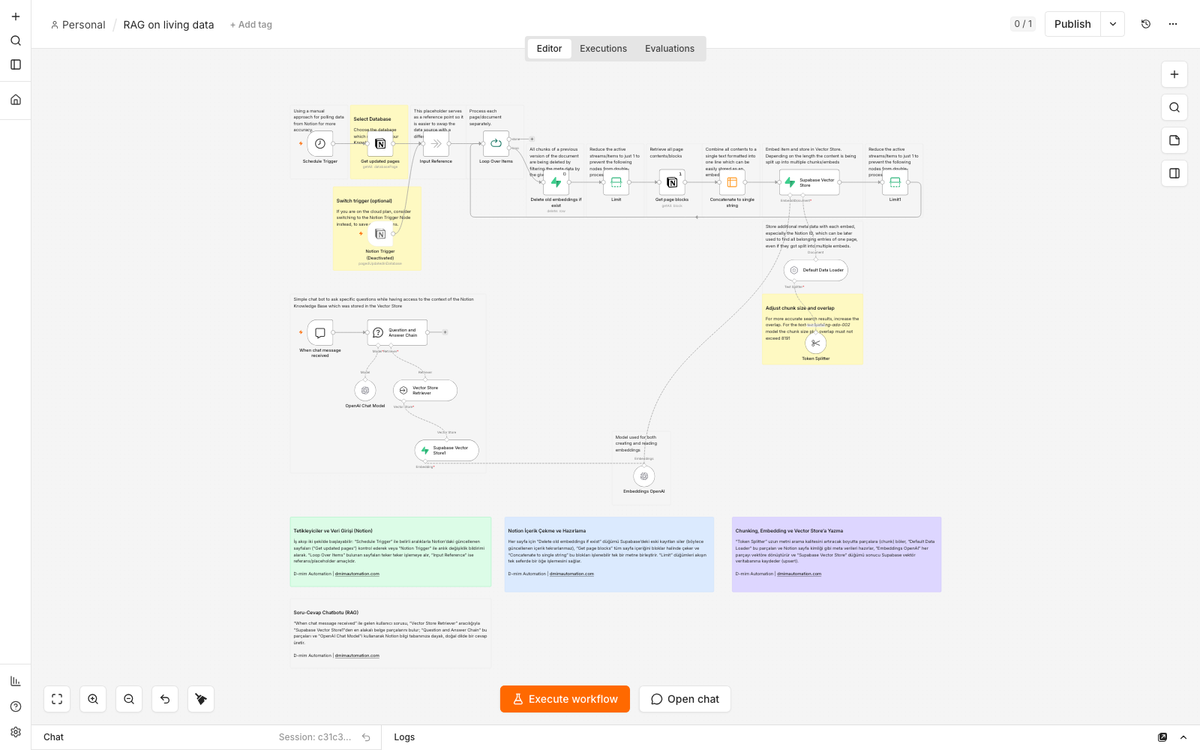Image resolution: width=1200 pixels, height=750 pixels.
Task: Toggle the left sidebar panel icon
Action: (x=15, y=65)
